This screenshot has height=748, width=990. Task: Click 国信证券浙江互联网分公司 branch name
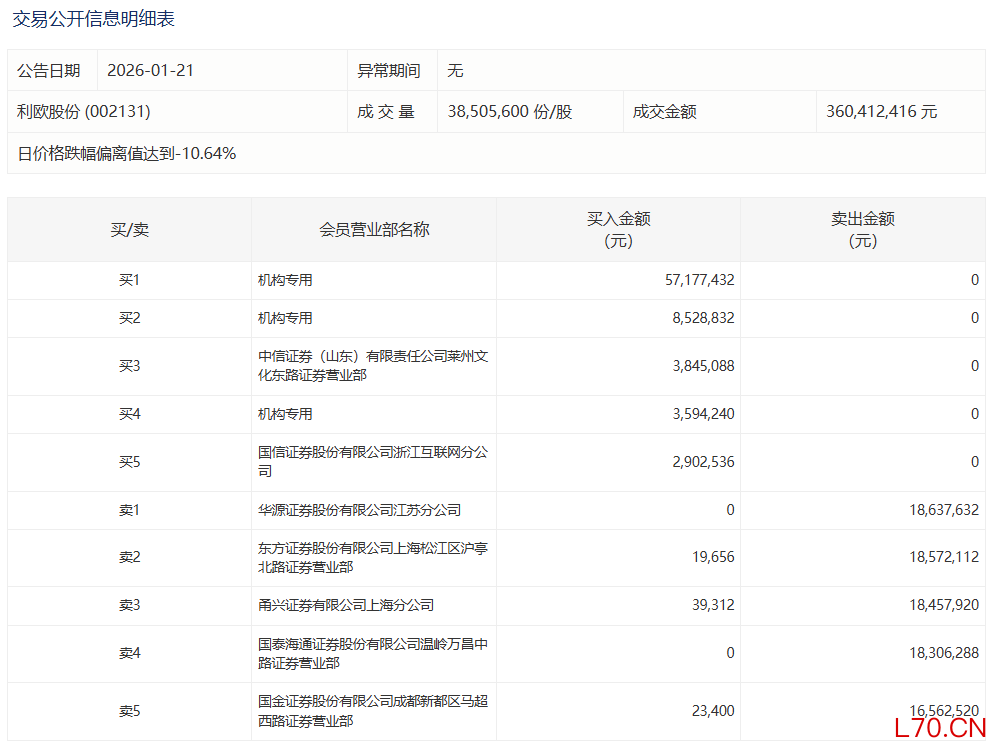click(372, 462)
